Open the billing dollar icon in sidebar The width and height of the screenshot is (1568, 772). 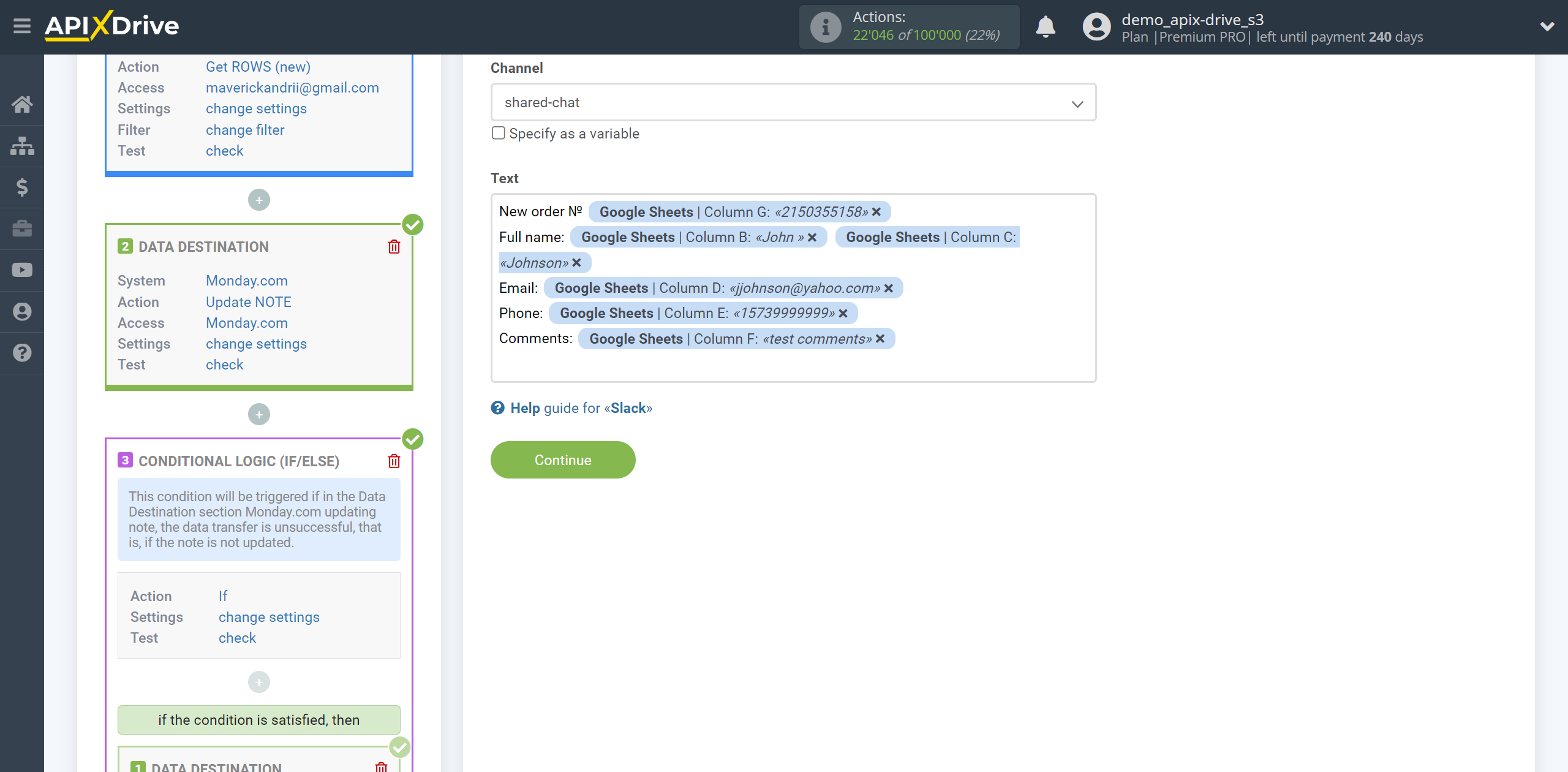(22, 187)
